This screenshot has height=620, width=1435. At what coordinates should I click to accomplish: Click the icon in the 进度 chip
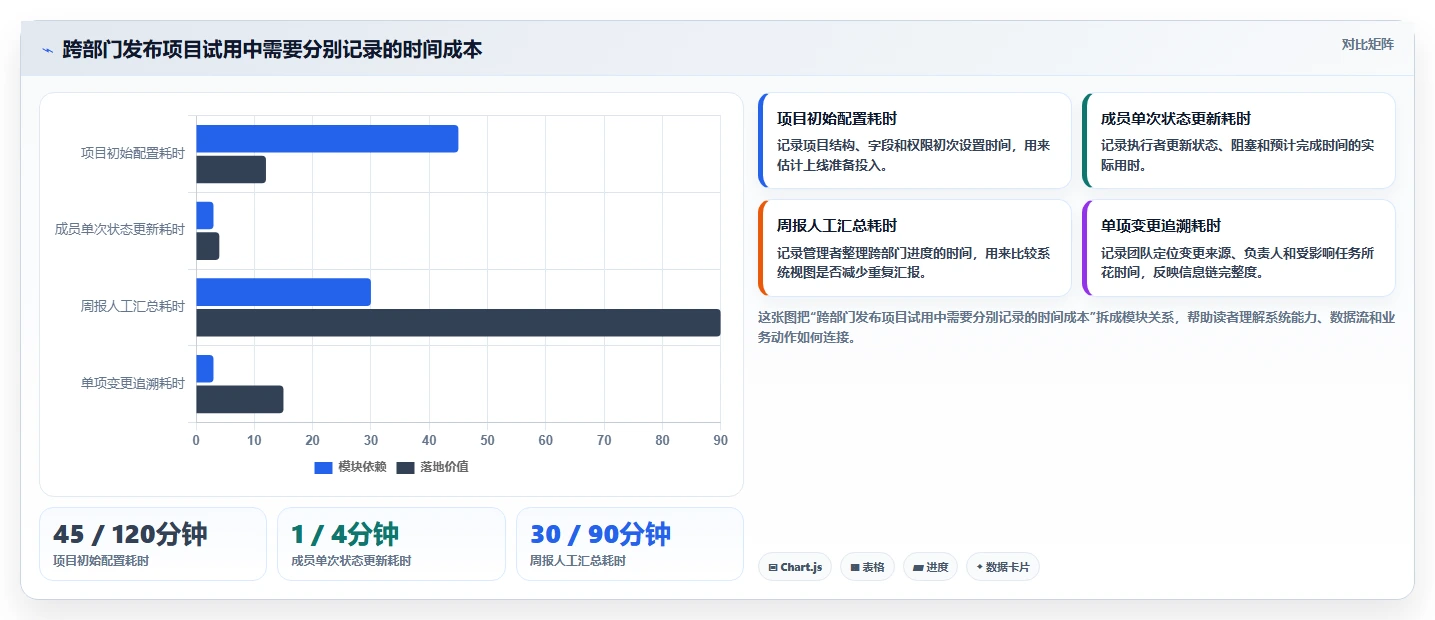pyautogui.click(x=918, y=567)
